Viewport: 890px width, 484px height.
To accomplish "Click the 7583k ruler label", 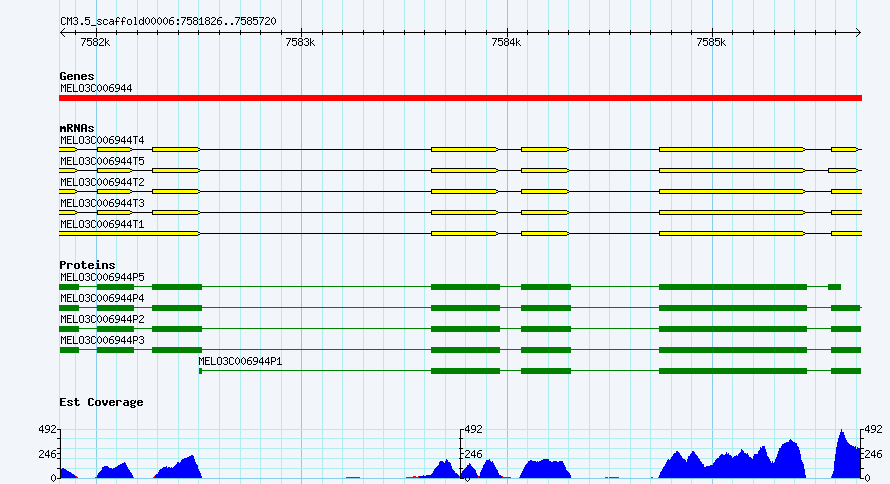I will click(x=300, y=43).
